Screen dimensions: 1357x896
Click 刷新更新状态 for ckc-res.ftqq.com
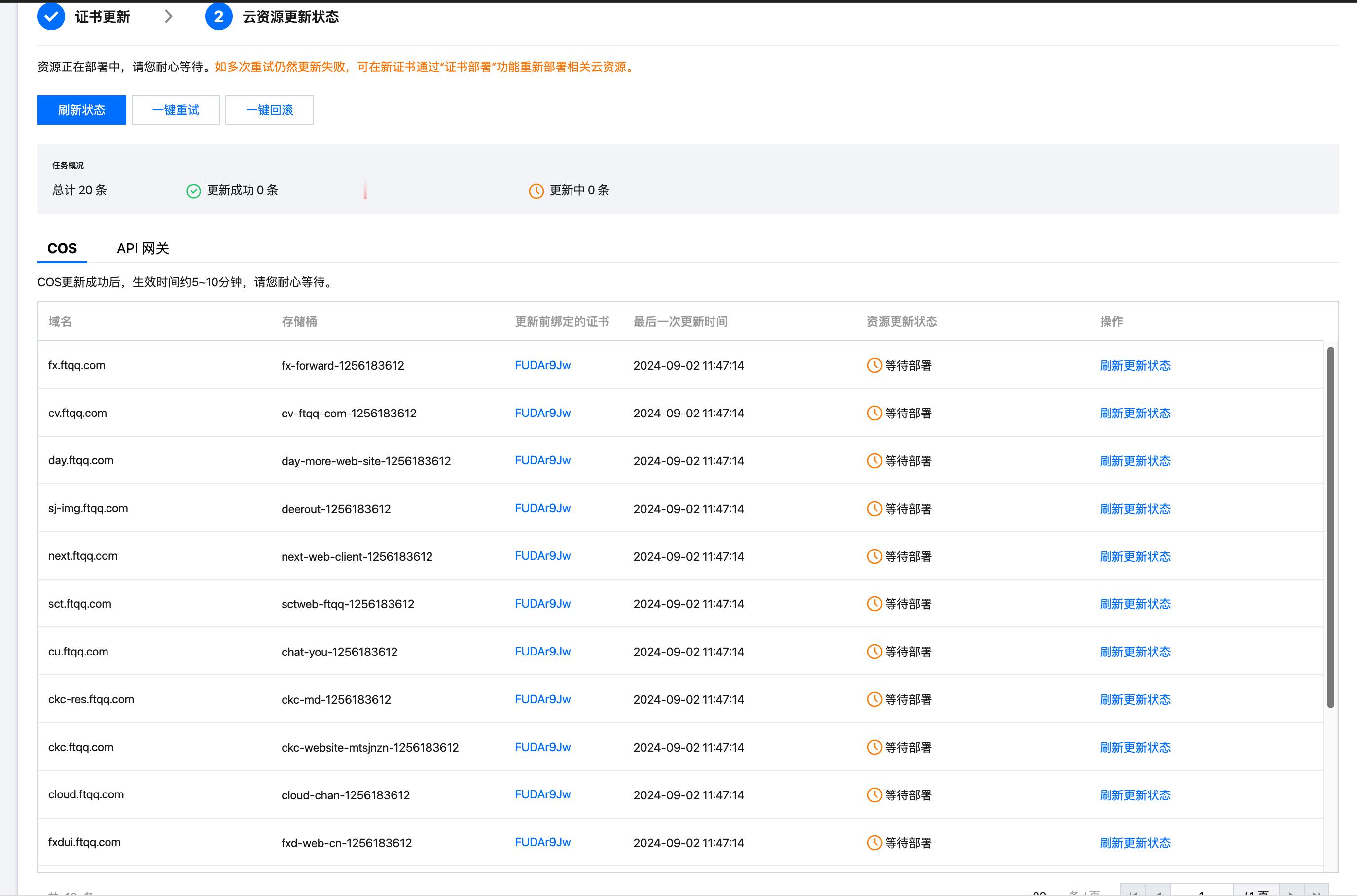(1135, 699)
